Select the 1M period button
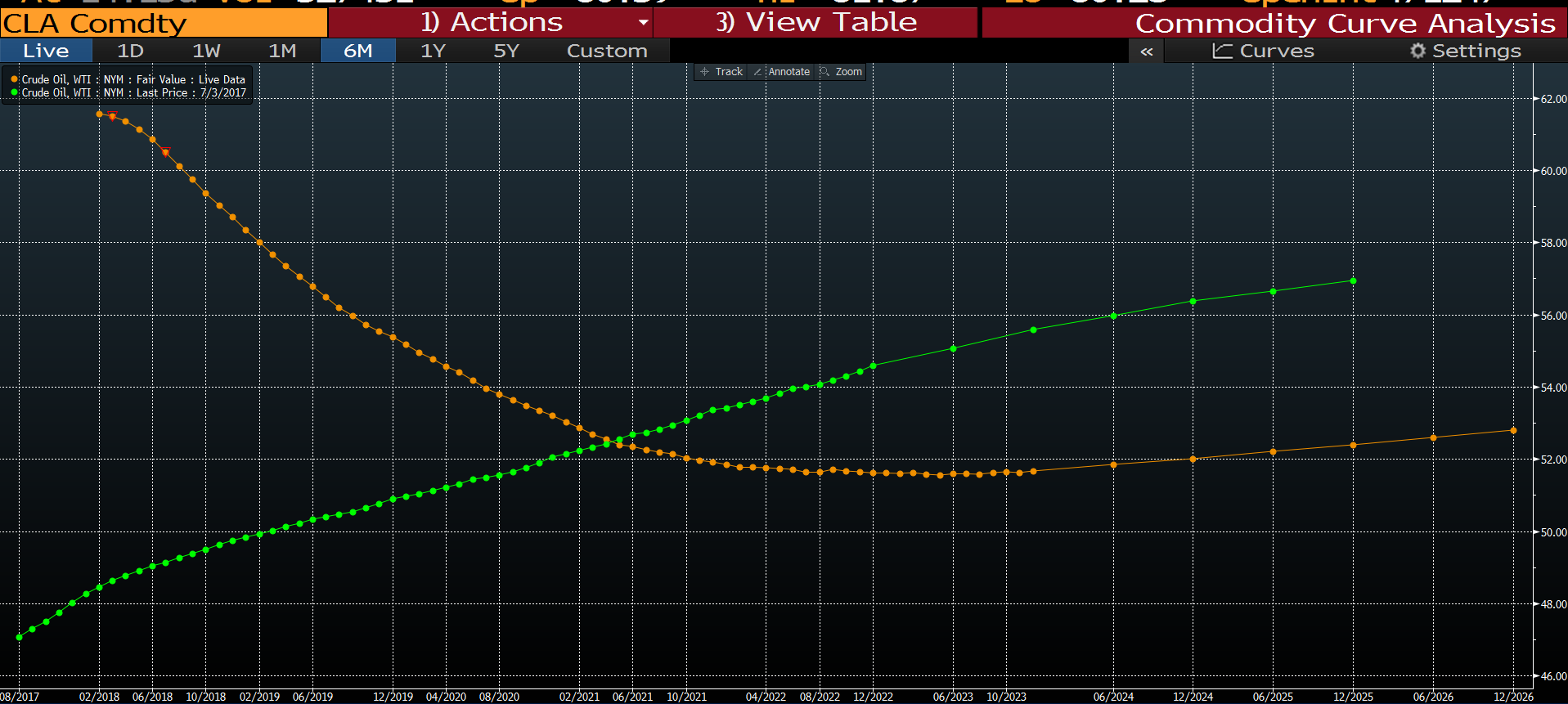The image size is (1568, 704). (x=282, y=51)
